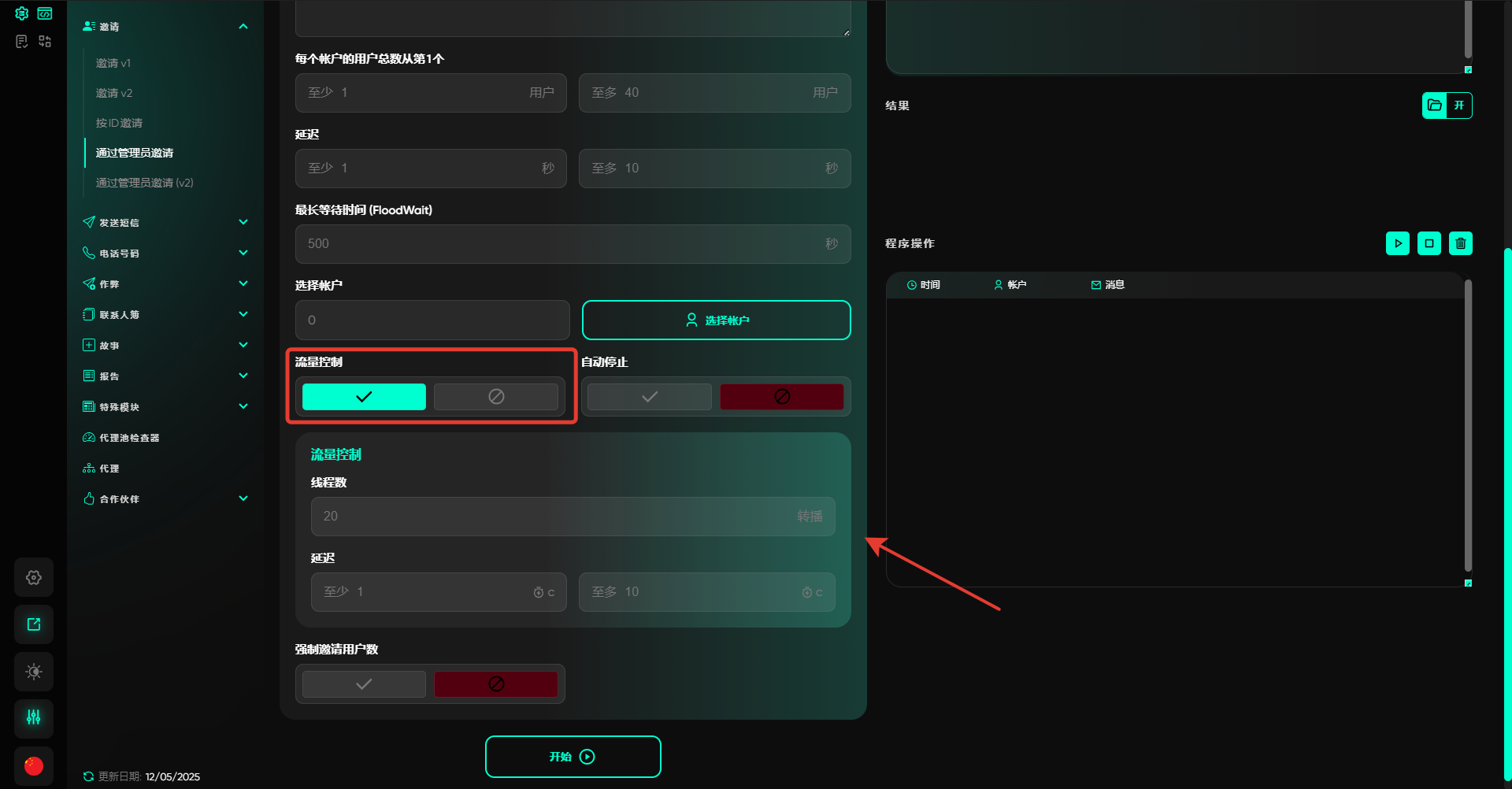
Task: Click the red China flag language icon
Action: (34, 765)
